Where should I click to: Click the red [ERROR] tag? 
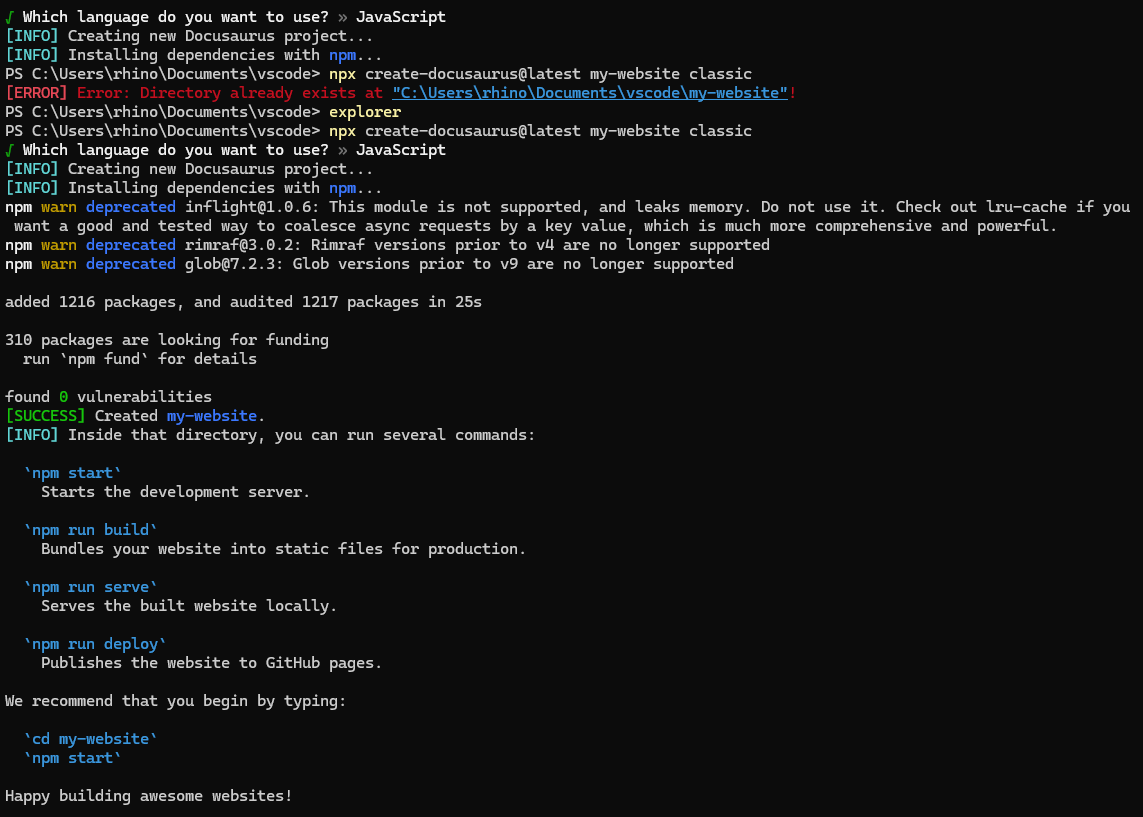[x=37, y=93]
